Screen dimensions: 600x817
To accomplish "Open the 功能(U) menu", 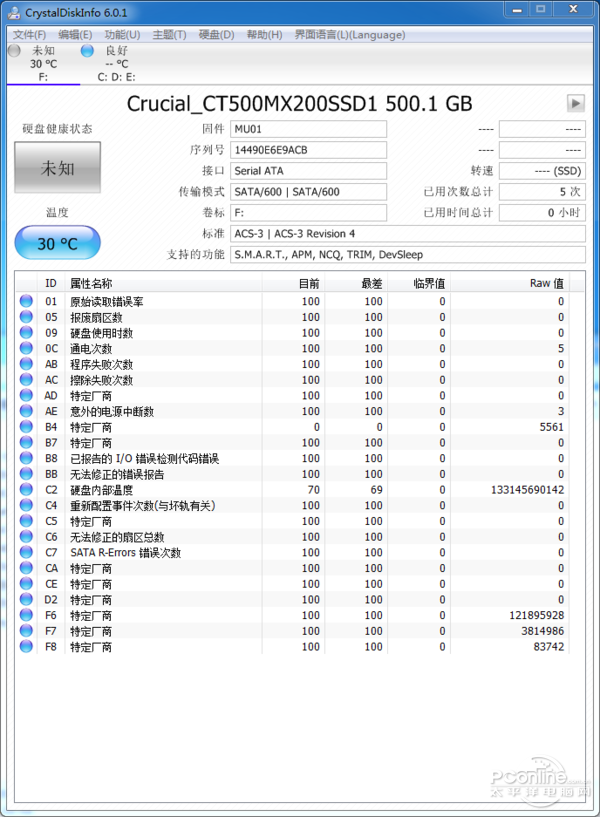I will [x=122, y=35].
